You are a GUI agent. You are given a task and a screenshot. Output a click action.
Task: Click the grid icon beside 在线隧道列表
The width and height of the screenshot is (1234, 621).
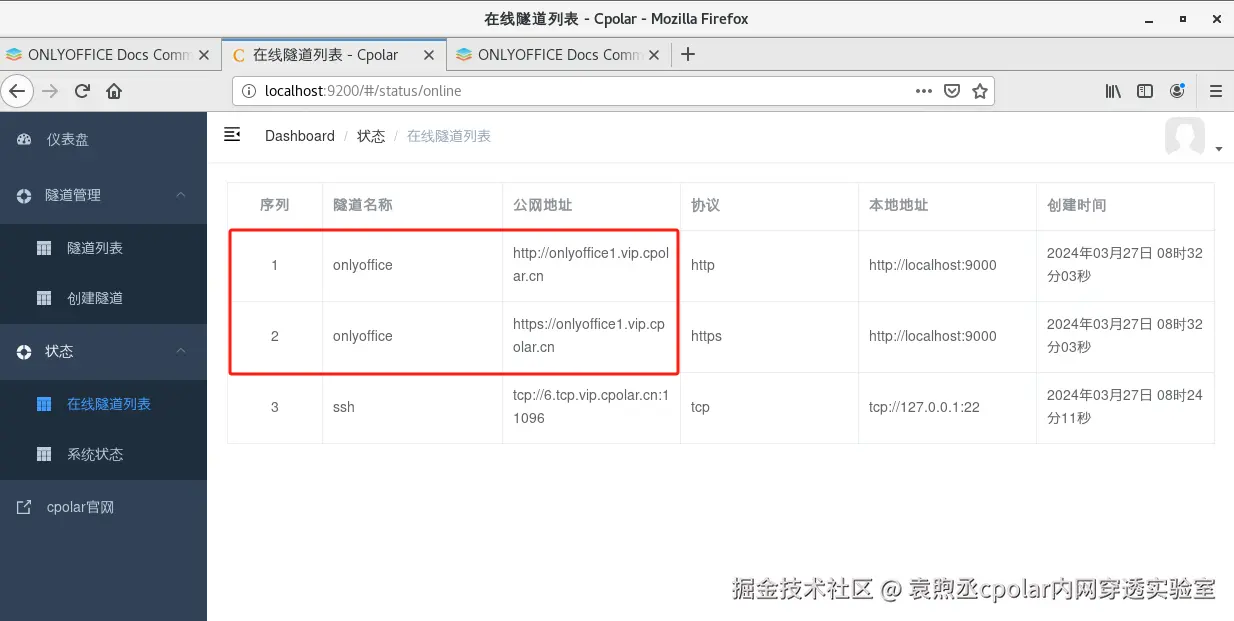[x=44, y=404]
